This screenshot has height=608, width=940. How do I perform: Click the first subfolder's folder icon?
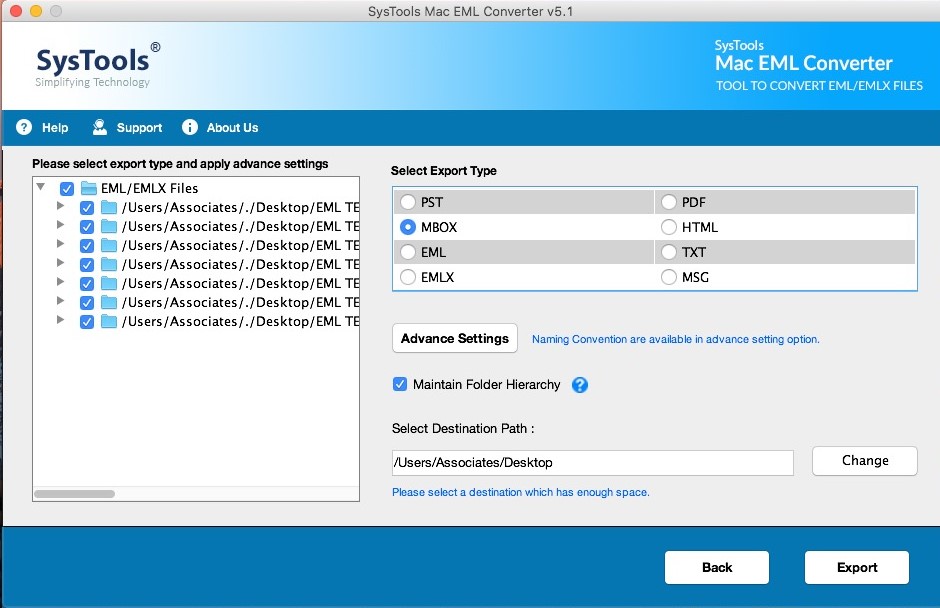click(x=109, y=207)
